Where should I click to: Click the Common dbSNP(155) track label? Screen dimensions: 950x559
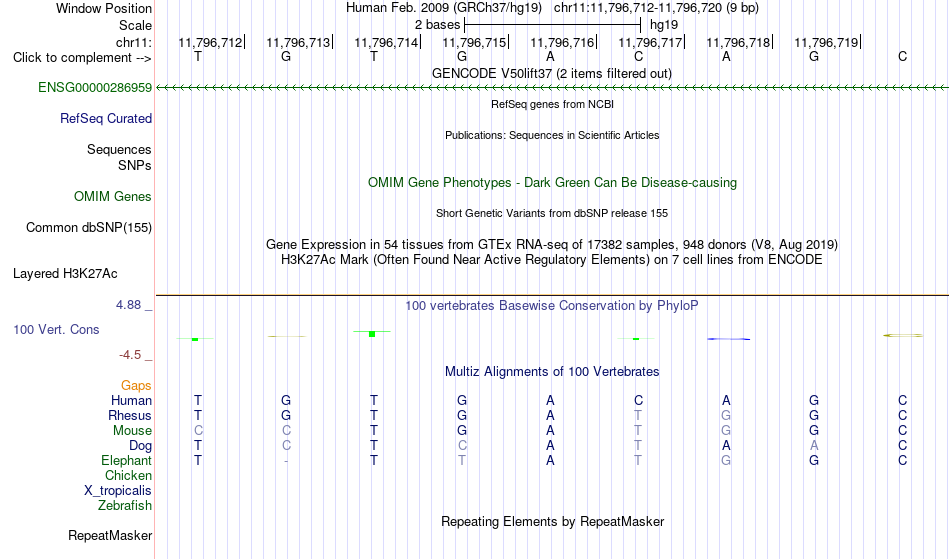coord(89,228)
